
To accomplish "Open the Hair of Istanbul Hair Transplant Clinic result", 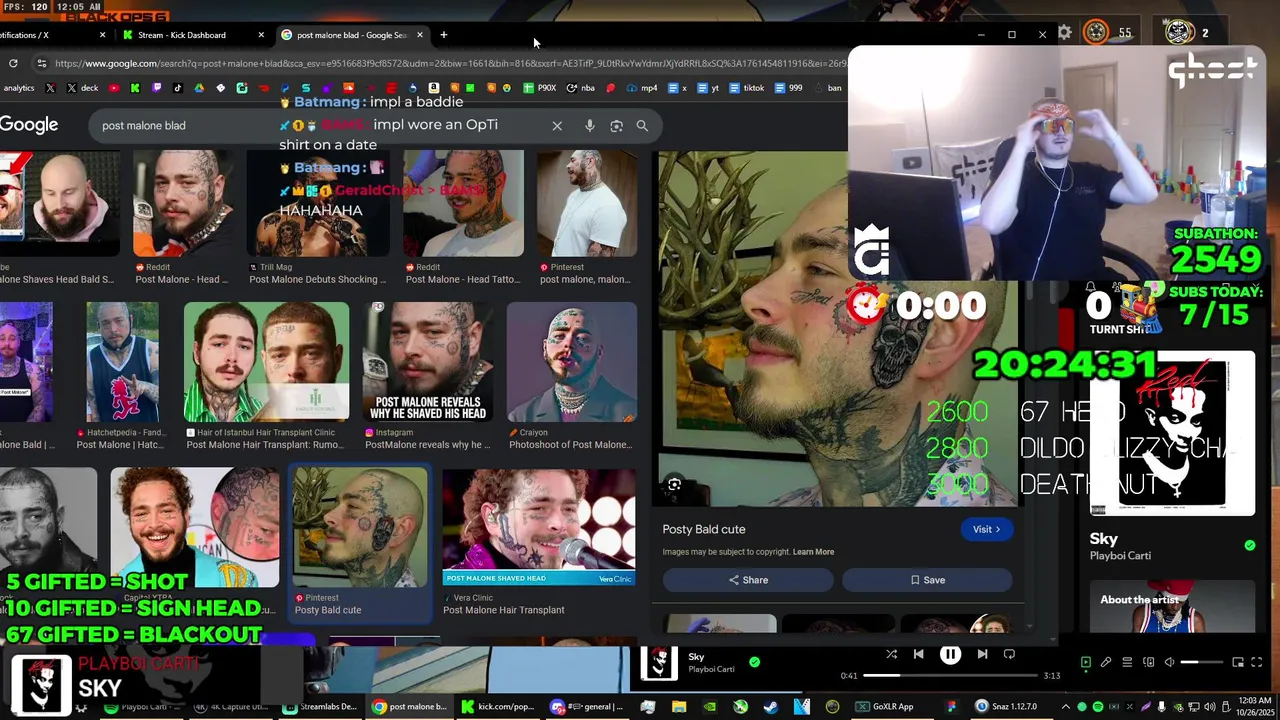I will tap(266, 375).
